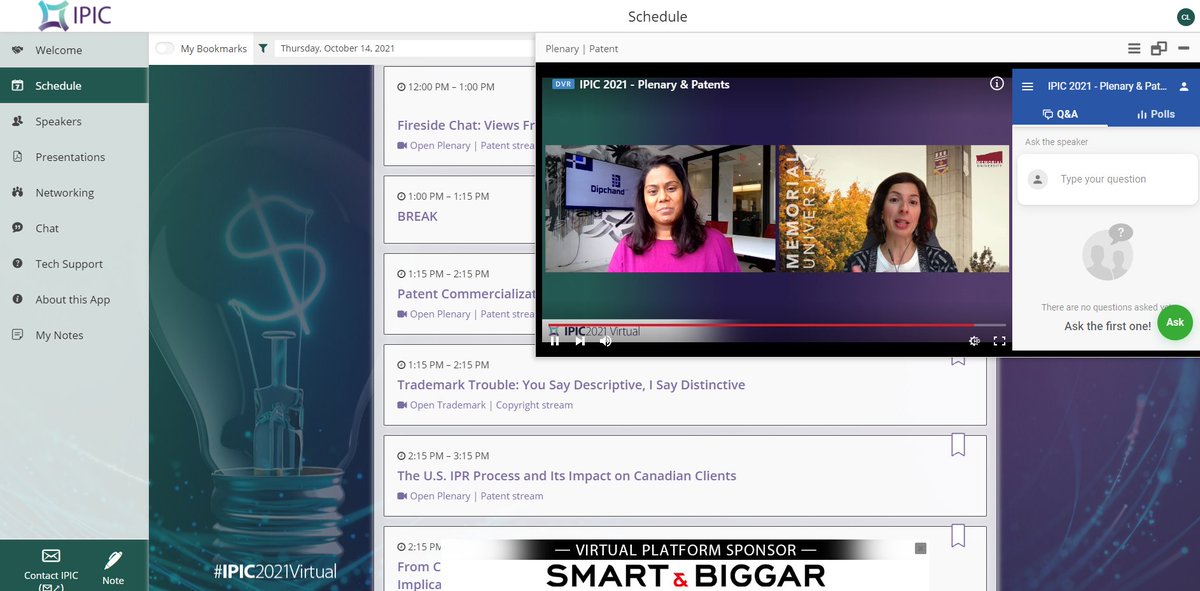The image size is (1200, 591).
Task: Select Schedule in the sidebar
Action: pos(74,86)
